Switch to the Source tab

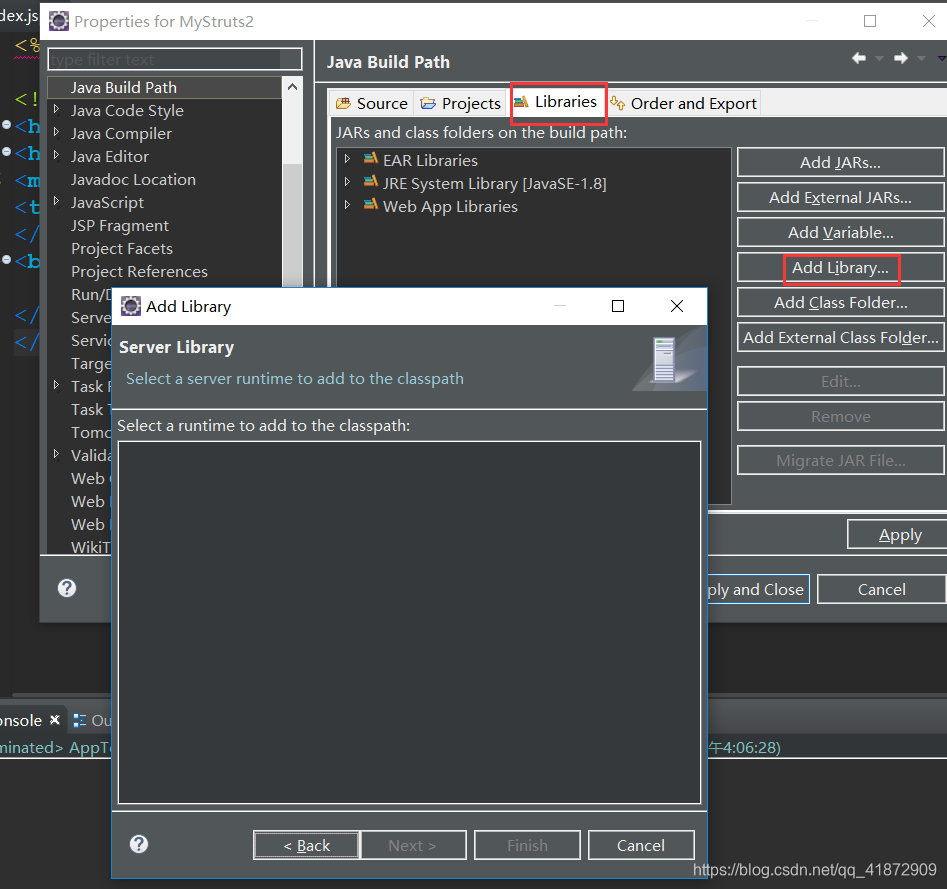coord(371,103)
